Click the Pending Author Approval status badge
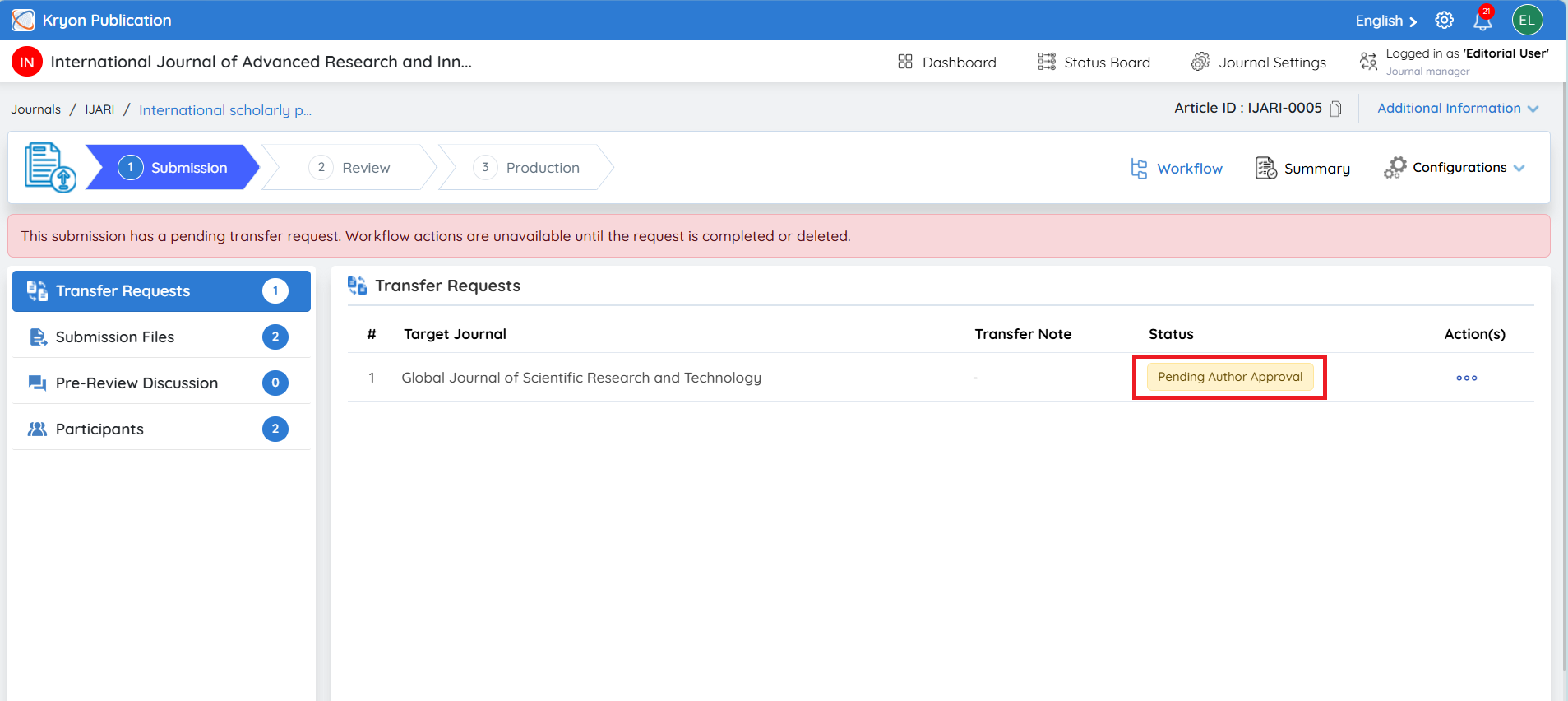 (x=1230, y=377)
